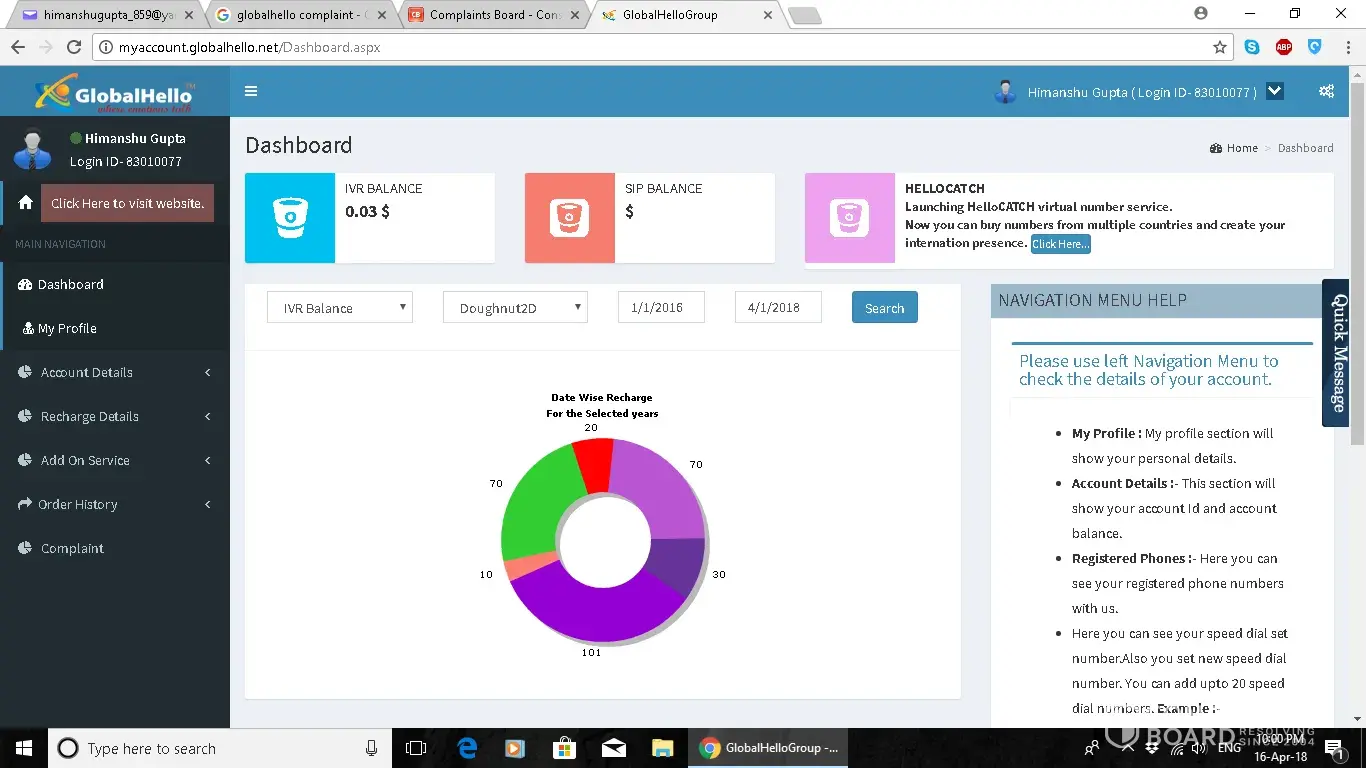The height and width of the screenshot is (768, 1366).
Task: Open the IVR Balance dropdown
Action: (340, 308)
